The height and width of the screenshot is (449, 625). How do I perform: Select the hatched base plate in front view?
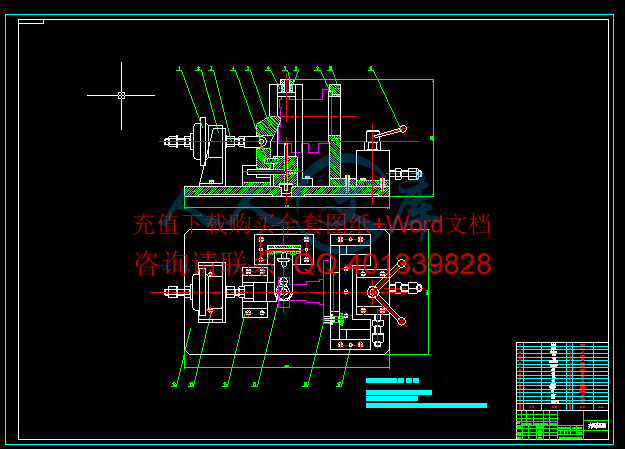287,191
